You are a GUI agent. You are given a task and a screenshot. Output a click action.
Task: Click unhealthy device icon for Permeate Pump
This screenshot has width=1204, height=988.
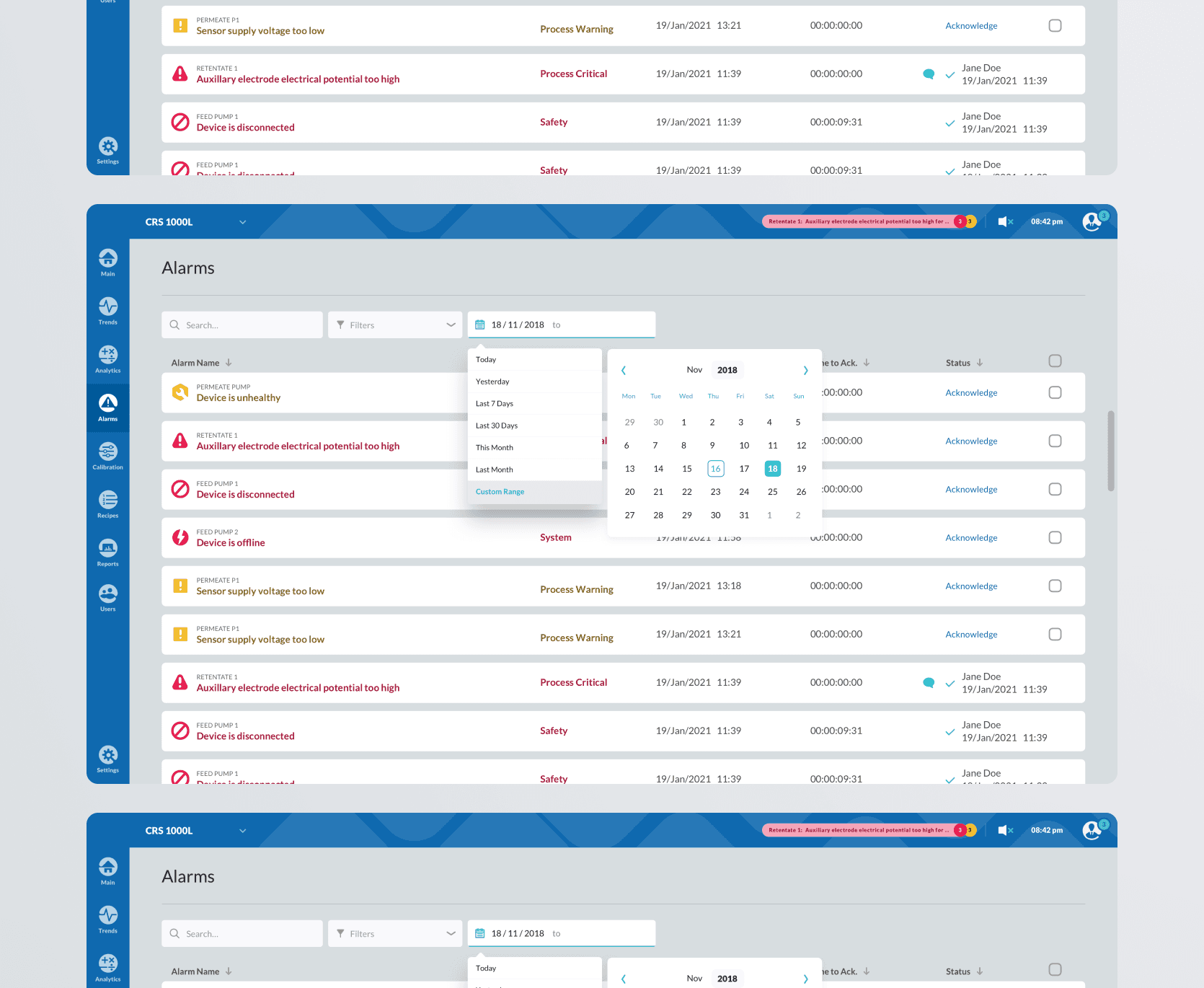(180, 392)
